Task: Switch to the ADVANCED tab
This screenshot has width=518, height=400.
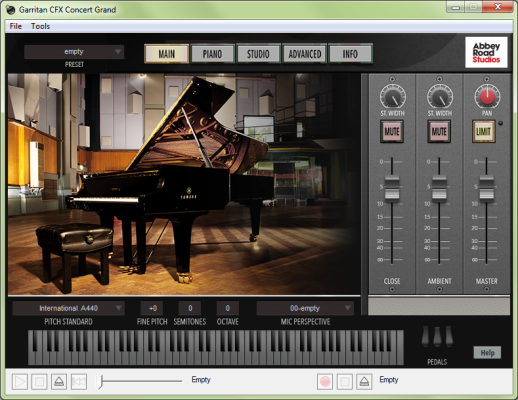Action: point(305,54)
